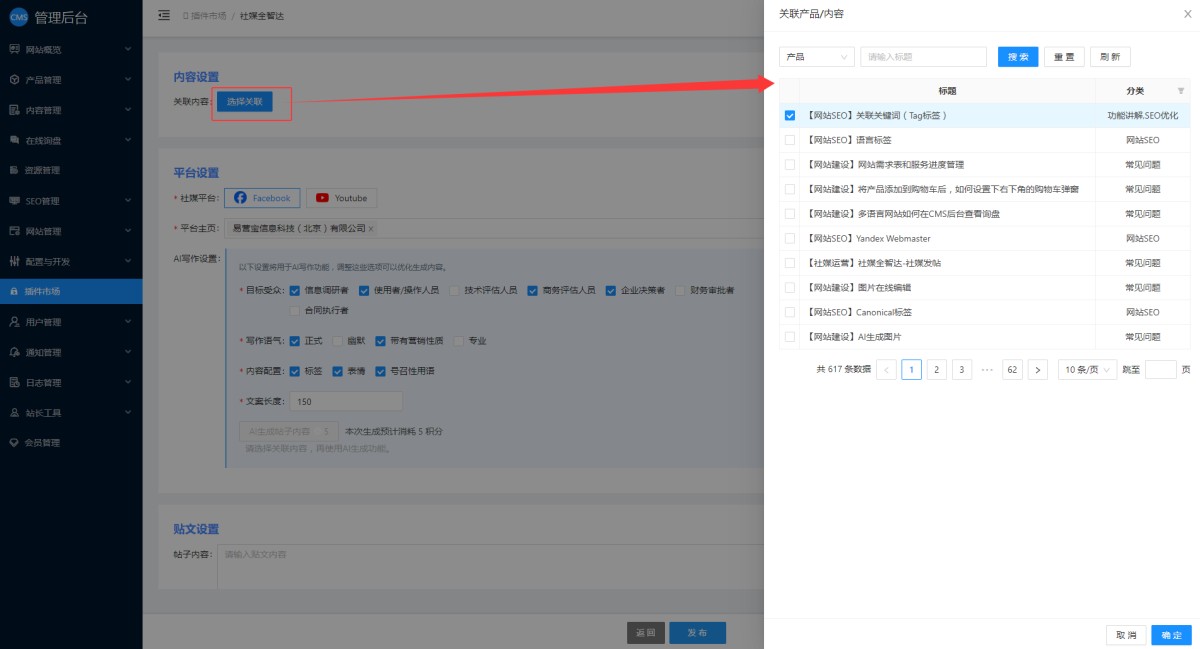The image size is (1200, 649).
Task: Open the 产品 type dropdown in dialog
Action: 817,57
